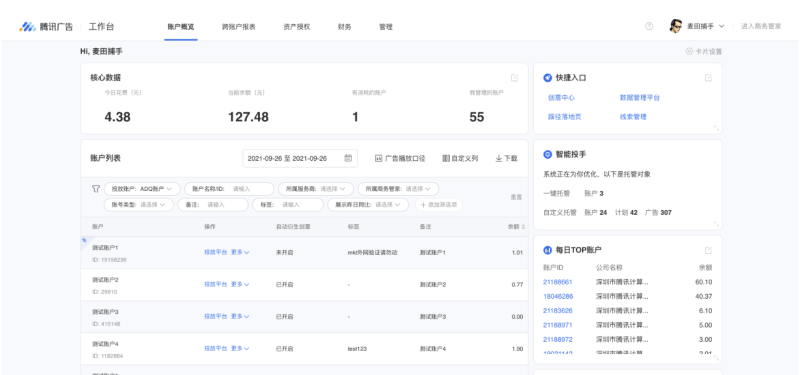The image size is (800, 375).
Task: Click 我管理的账户 value 55
Action: pyautogui.click(x=477, y=117)
